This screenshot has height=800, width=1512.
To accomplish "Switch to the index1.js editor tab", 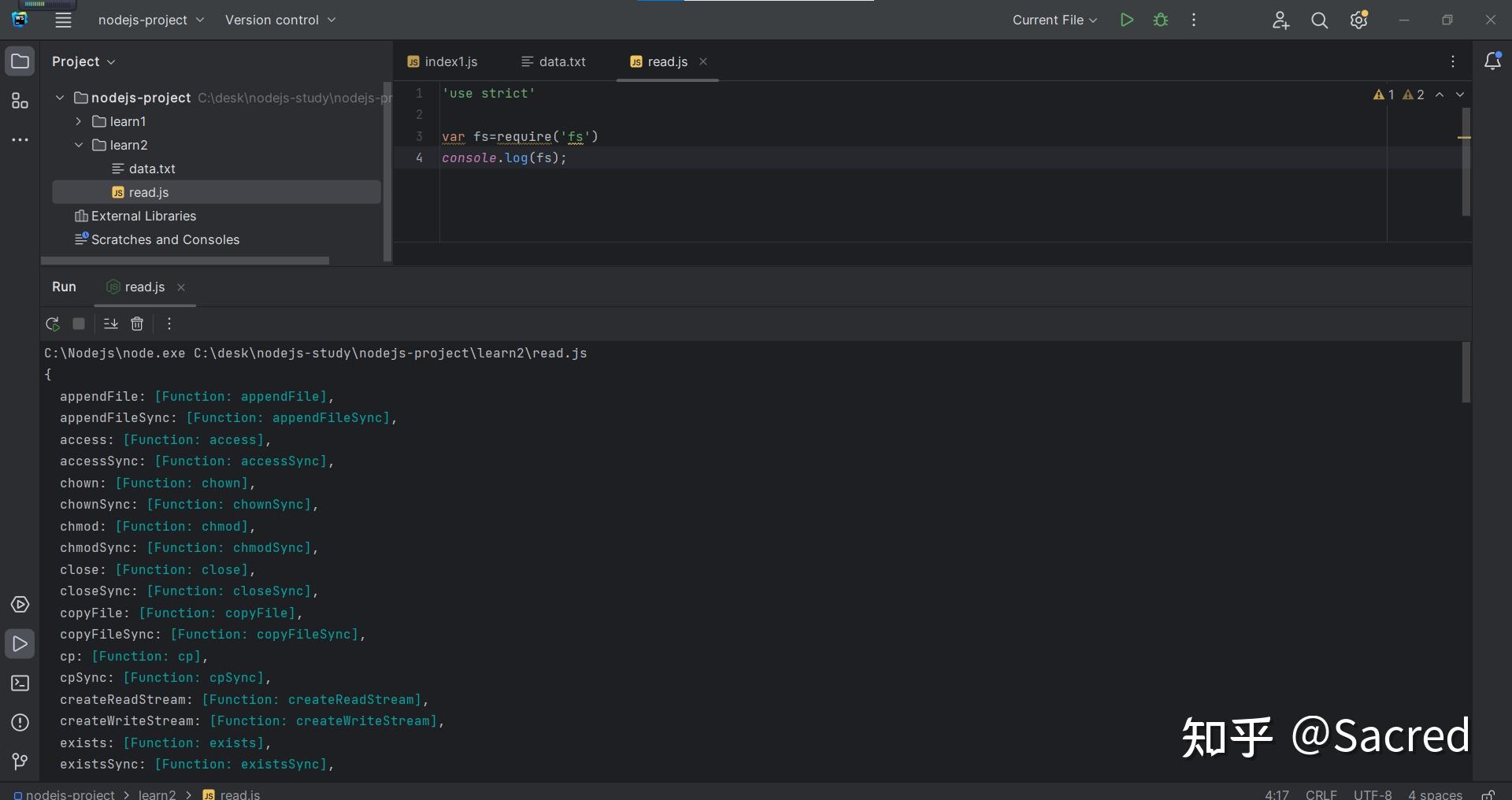I will click(x=443, y=61).
